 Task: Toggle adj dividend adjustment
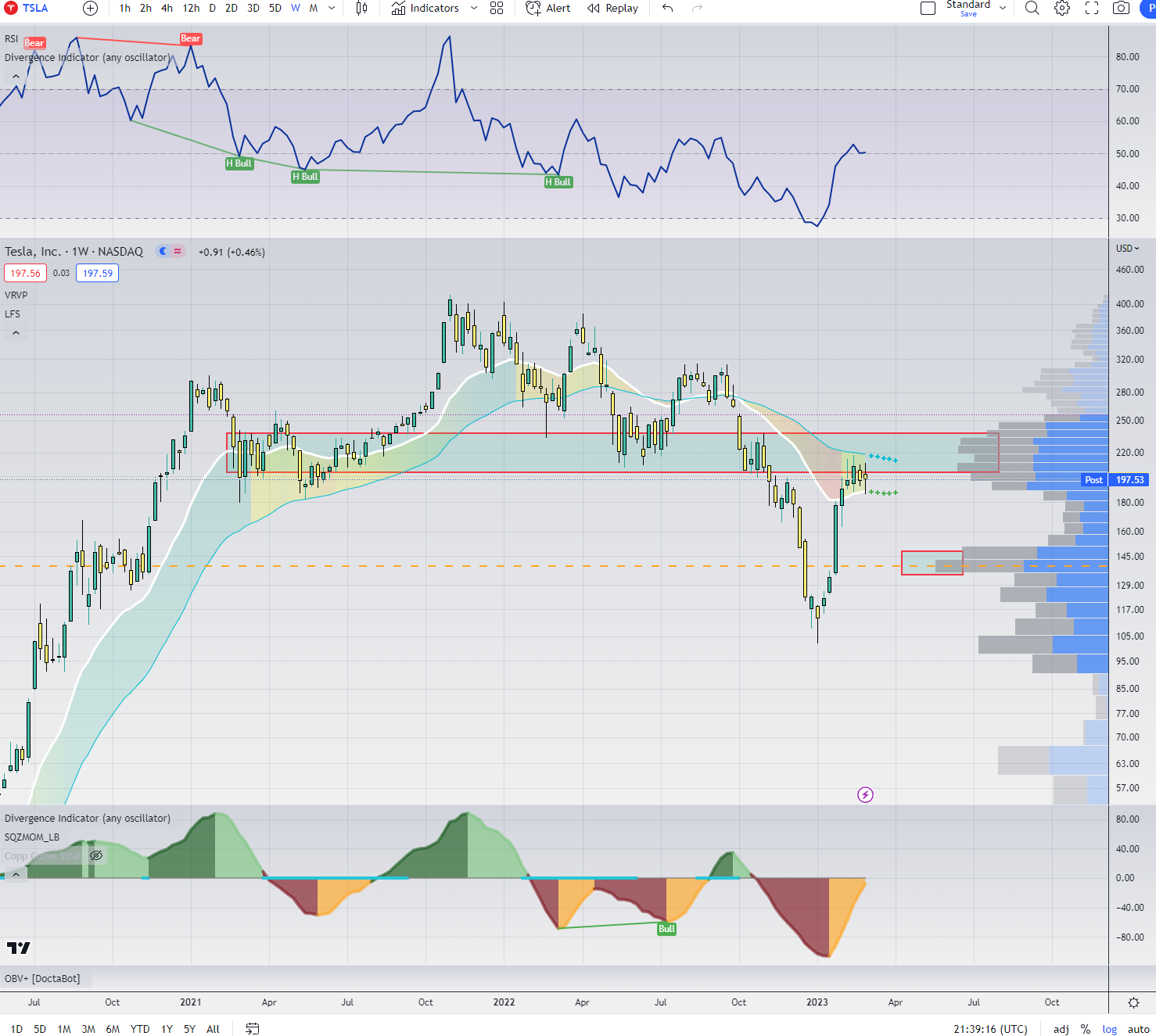click(x=1061, y=1029)
